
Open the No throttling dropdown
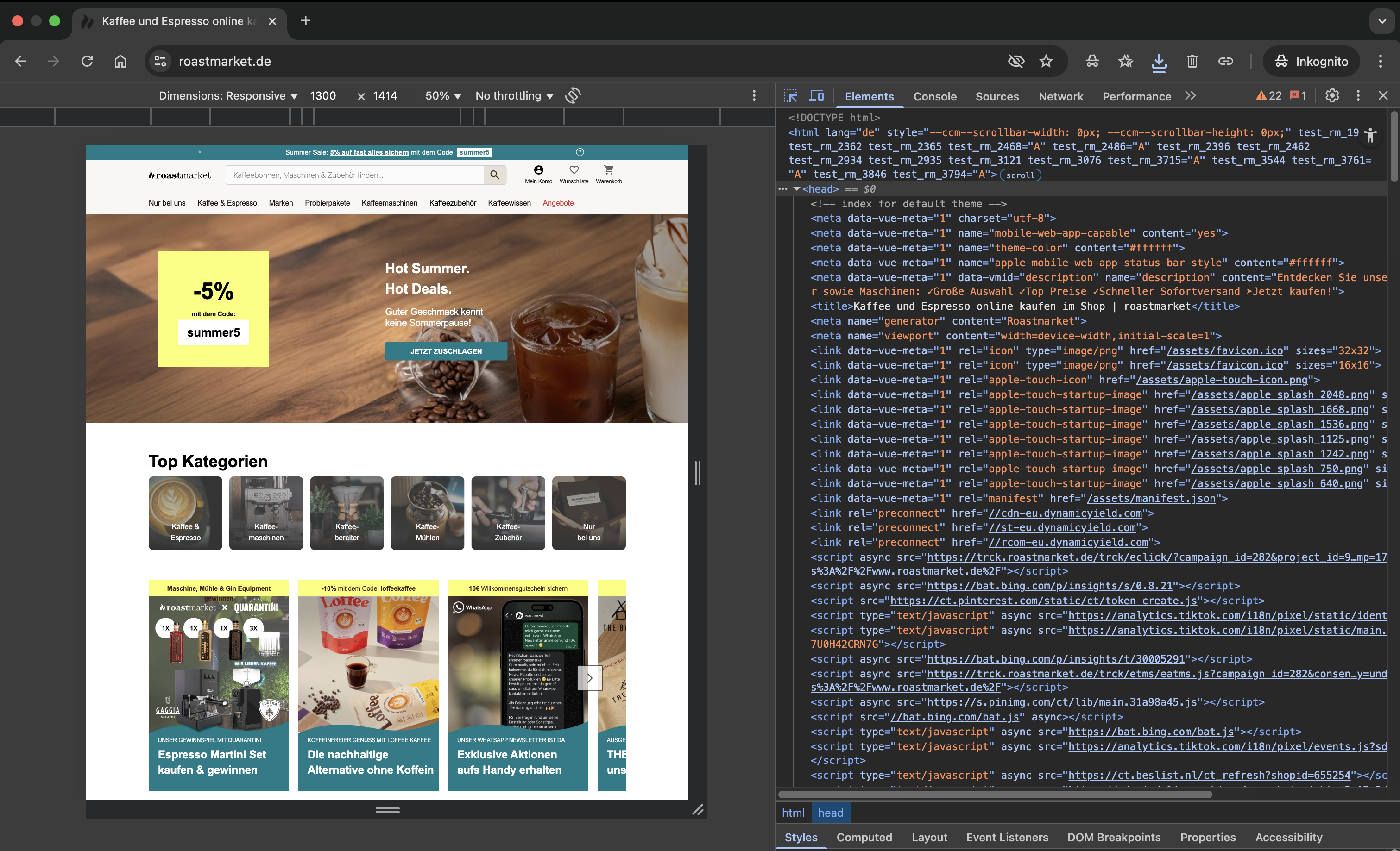(513, 95)
